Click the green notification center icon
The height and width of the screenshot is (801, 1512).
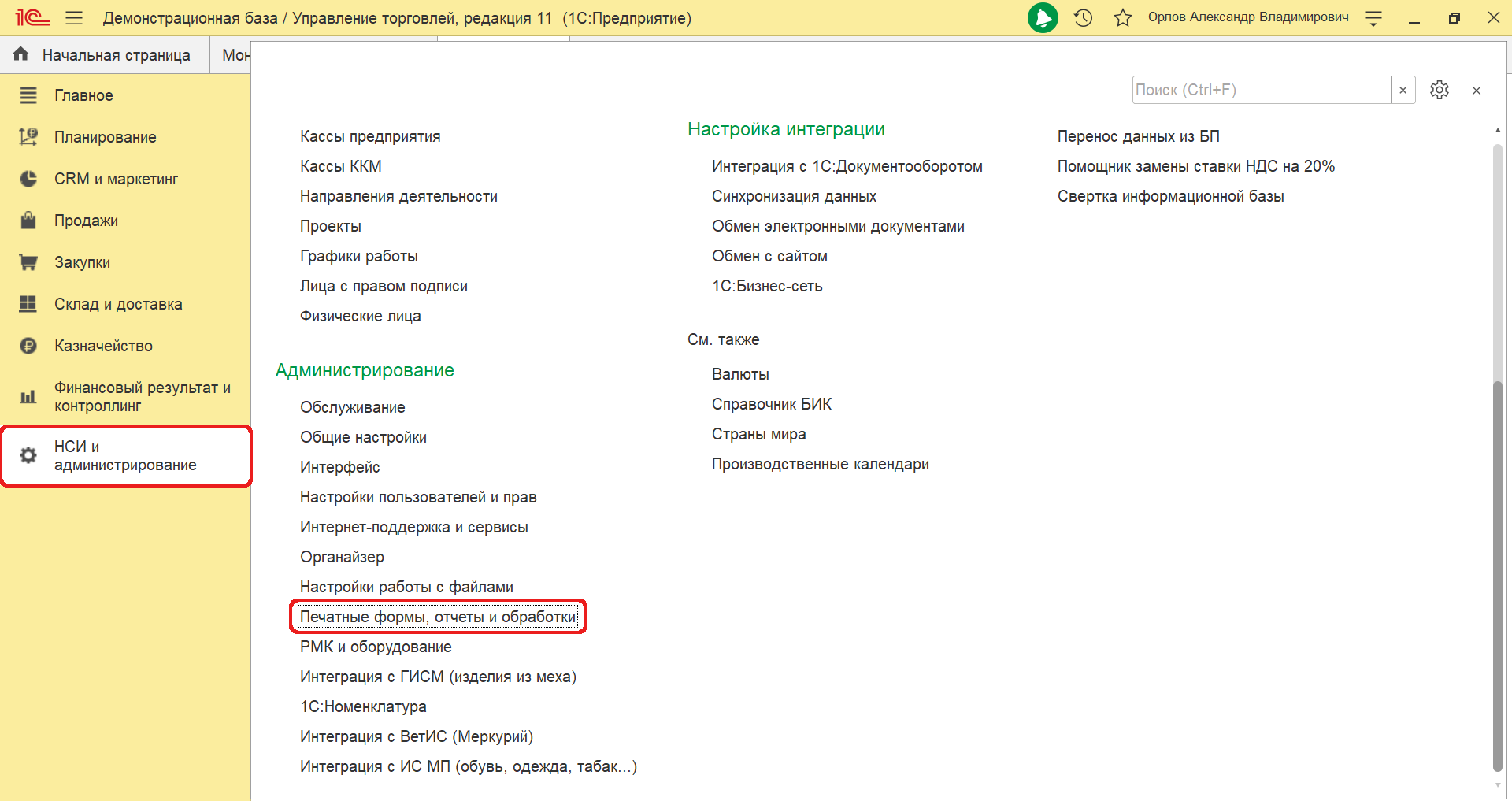tap(1043, 18)
